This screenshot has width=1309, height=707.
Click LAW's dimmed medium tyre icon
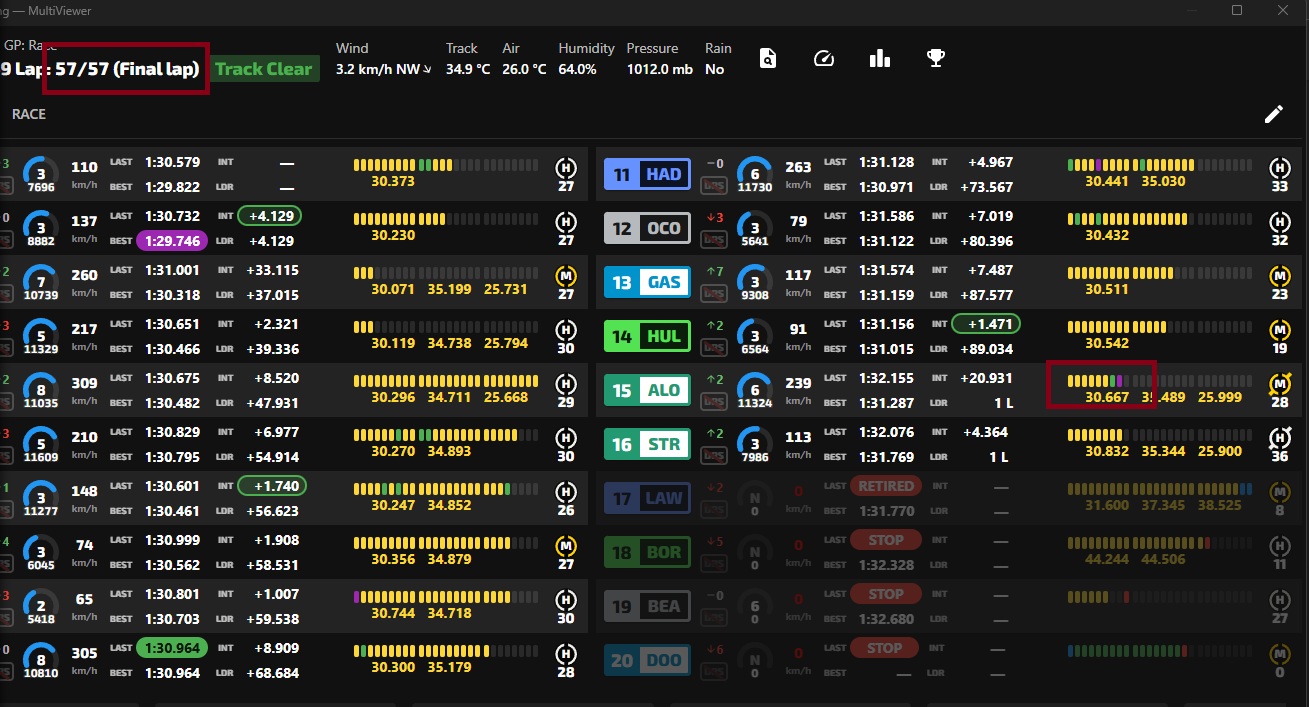1280,492
